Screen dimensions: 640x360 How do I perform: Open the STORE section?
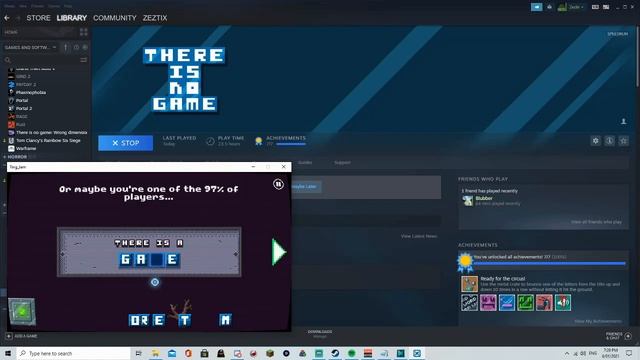point(38,18)
